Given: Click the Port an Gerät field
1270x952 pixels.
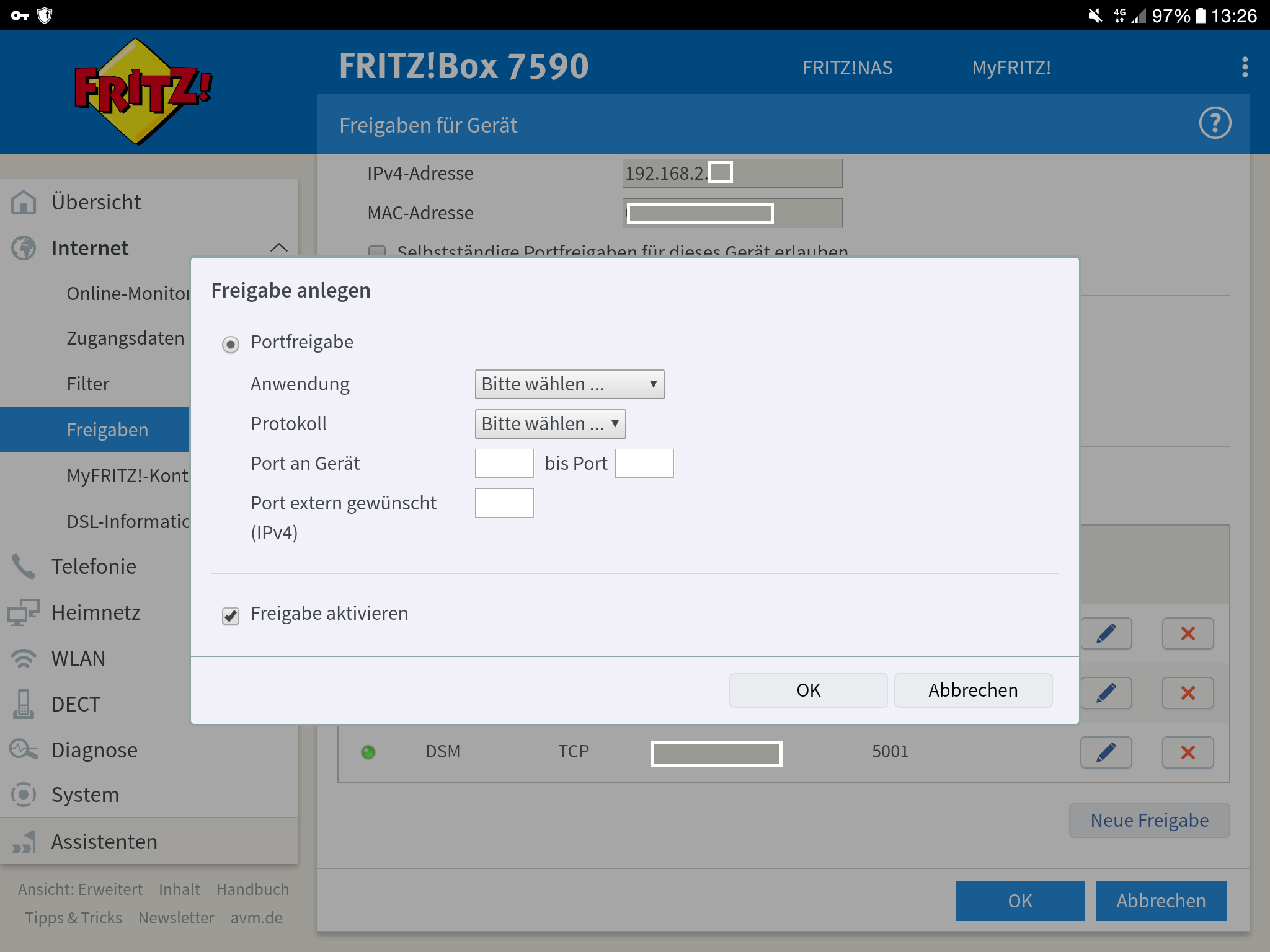Looking at the screenshot, I should [x=504, y=464].
